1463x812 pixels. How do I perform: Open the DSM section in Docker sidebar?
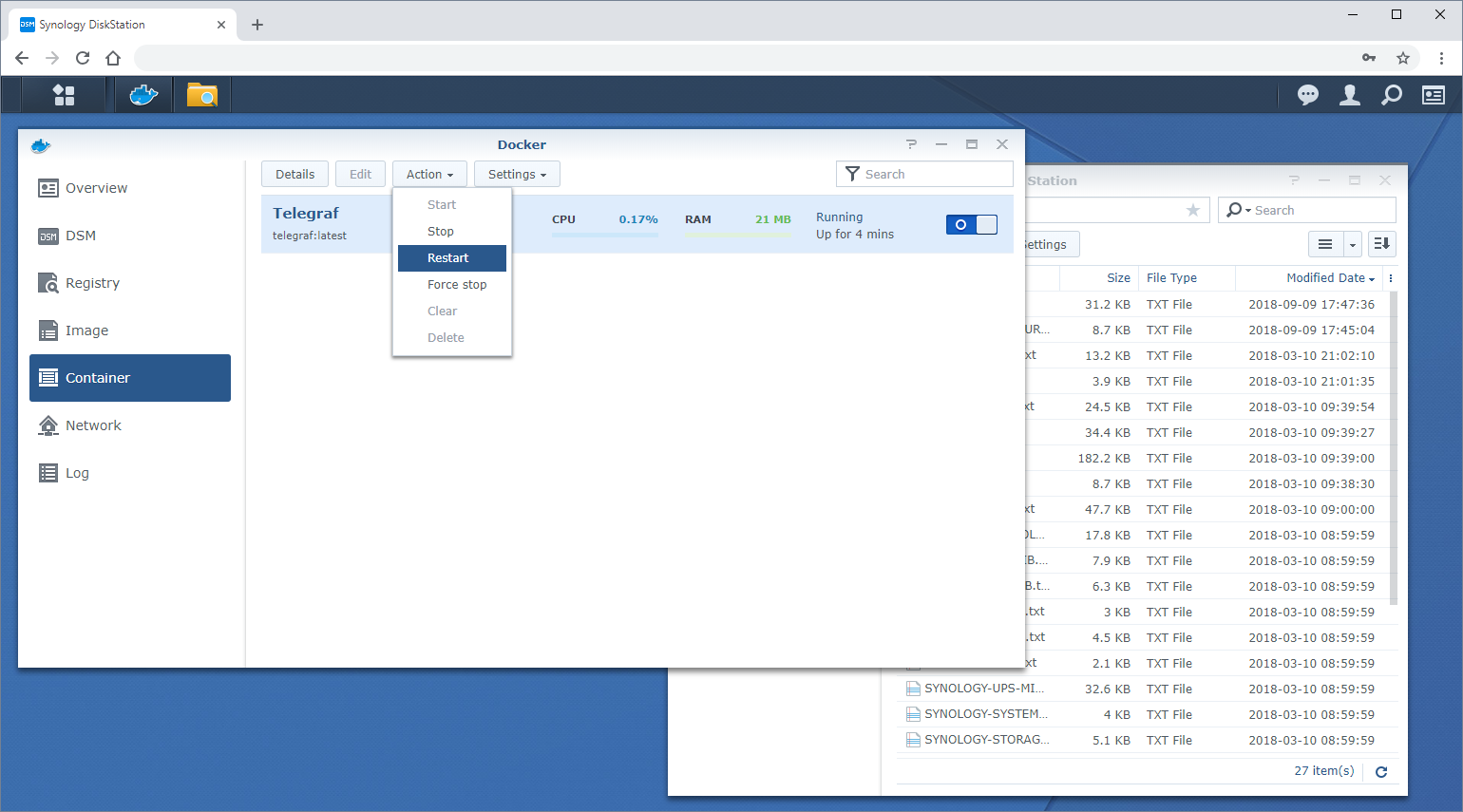pyautogui.click(x=130, y=236)
